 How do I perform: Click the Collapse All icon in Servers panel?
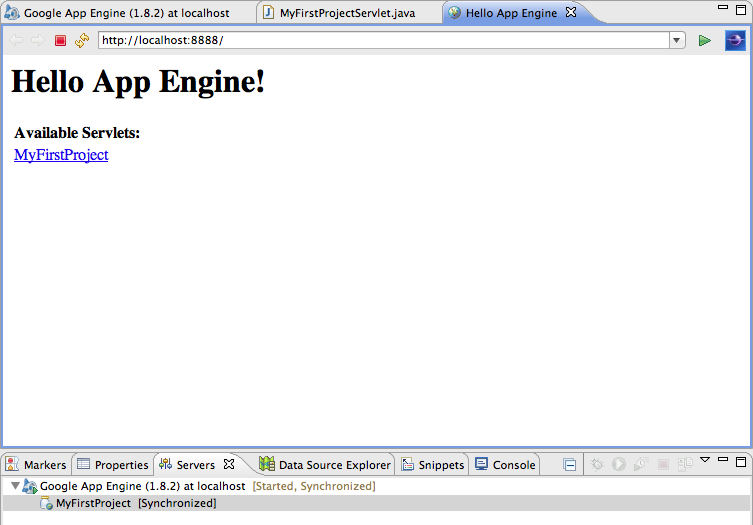[569, 465]
